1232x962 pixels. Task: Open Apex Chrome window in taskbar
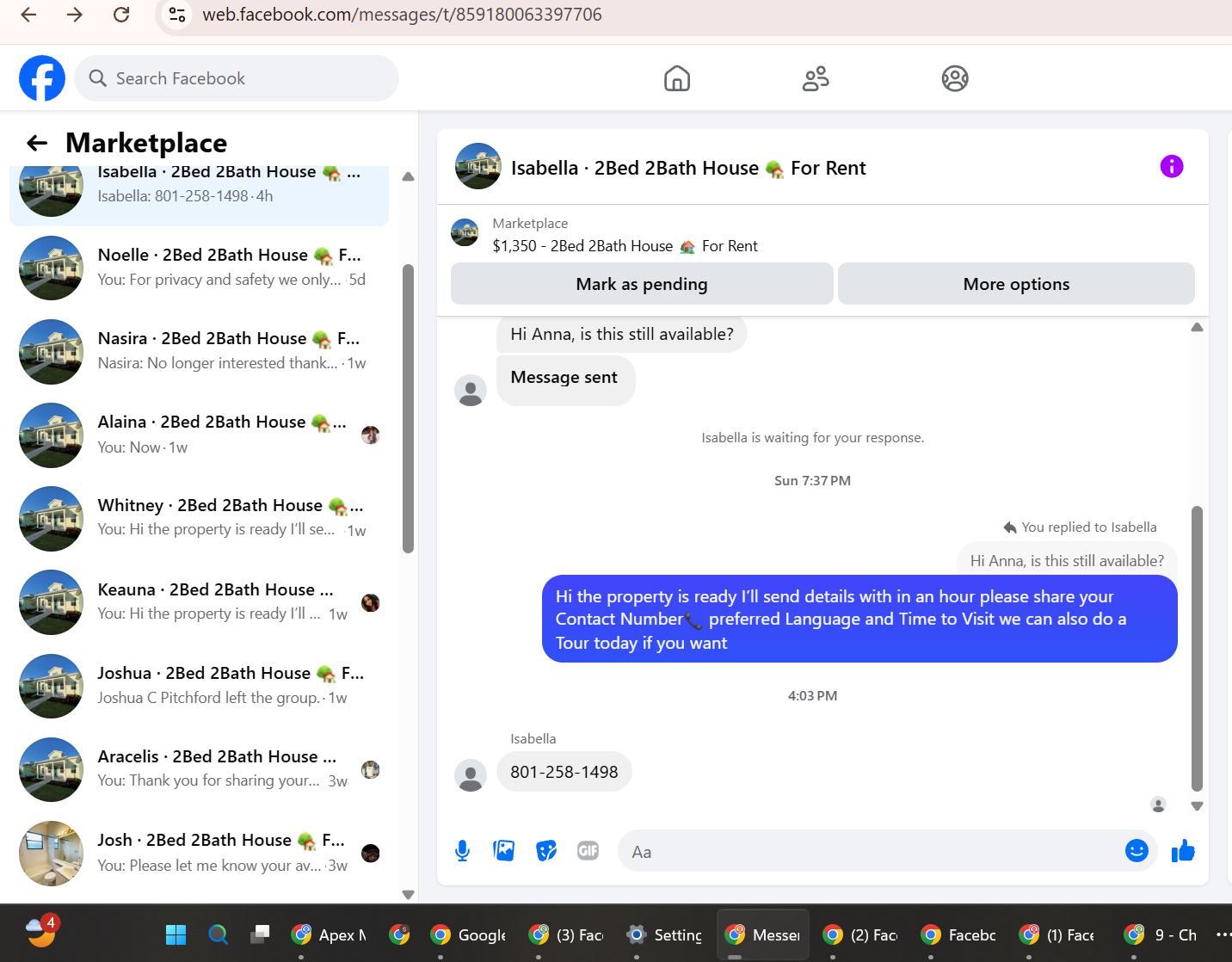click(329, 934)
